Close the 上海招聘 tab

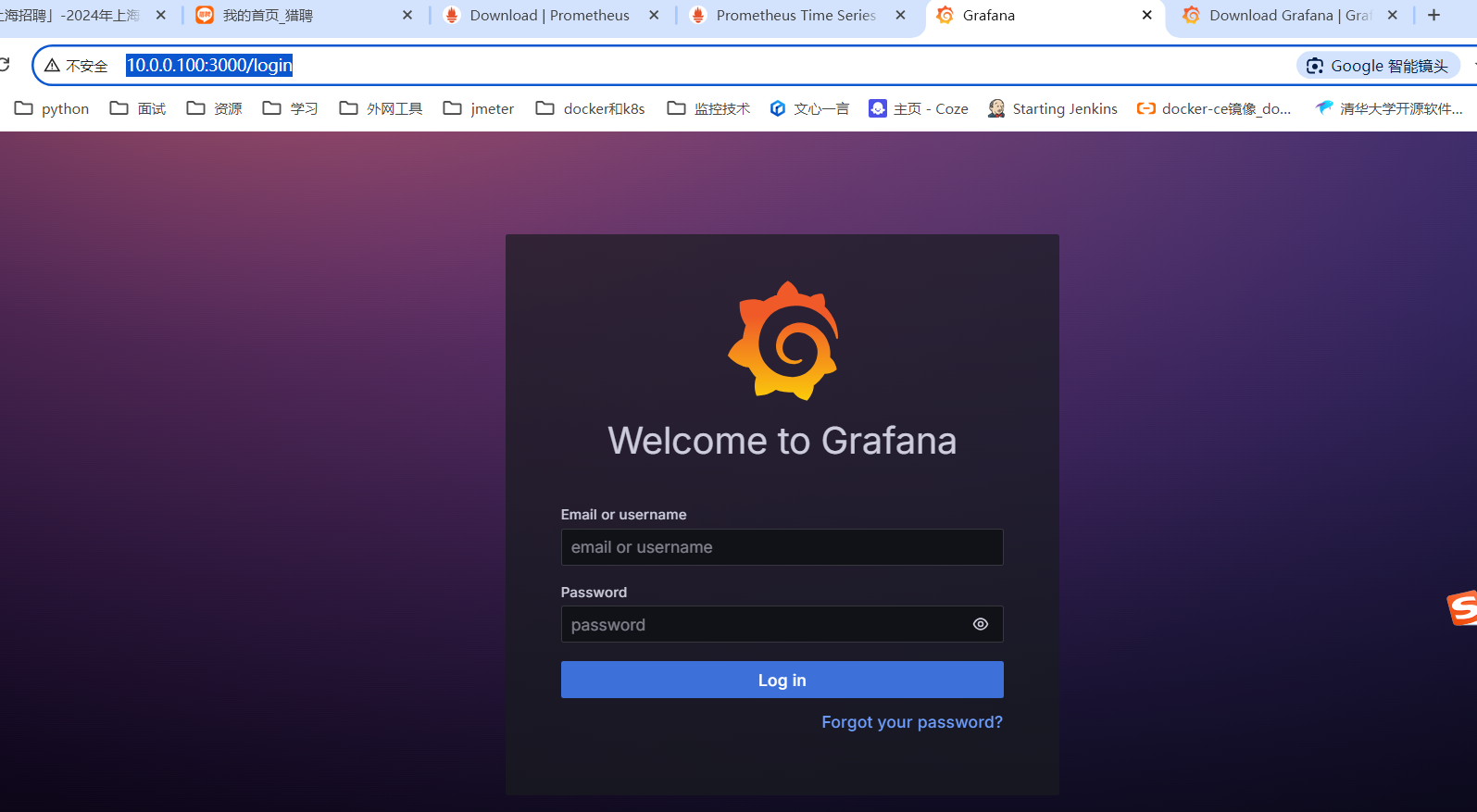[x=161, y=16]
